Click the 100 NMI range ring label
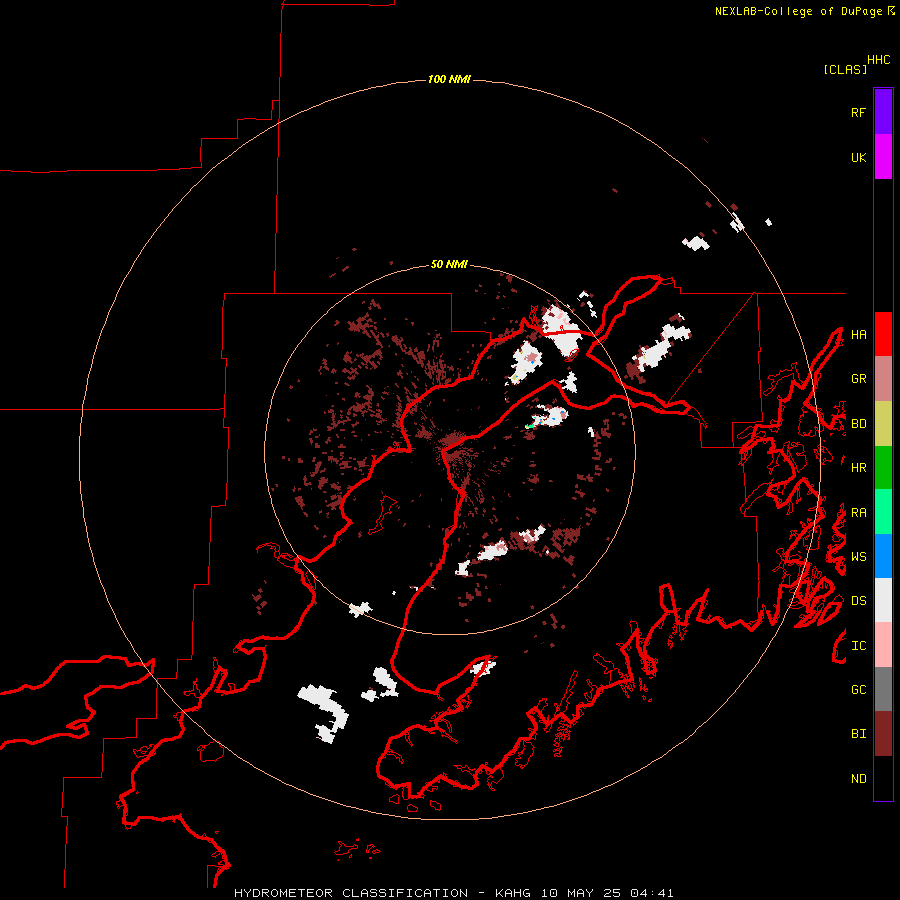Viewport: 900px width, 900px height. (x=449, y=79)
